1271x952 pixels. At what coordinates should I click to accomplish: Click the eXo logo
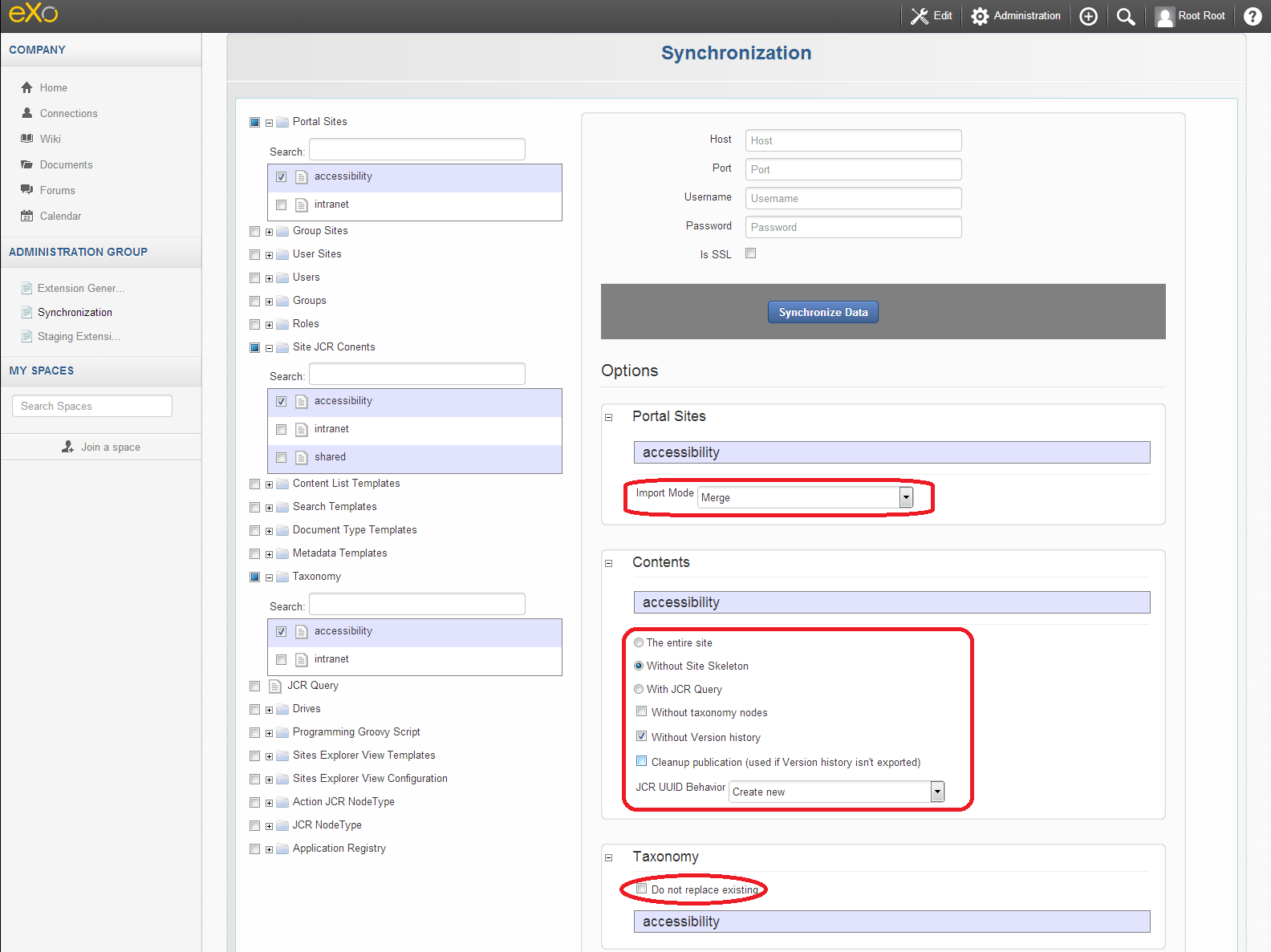click(34, 13)
